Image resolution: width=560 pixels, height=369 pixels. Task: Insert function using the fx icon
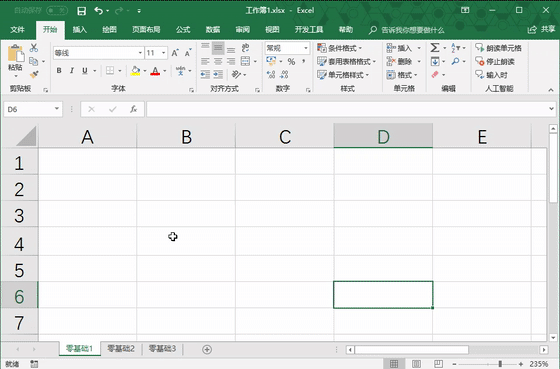[x=134, y=109]
